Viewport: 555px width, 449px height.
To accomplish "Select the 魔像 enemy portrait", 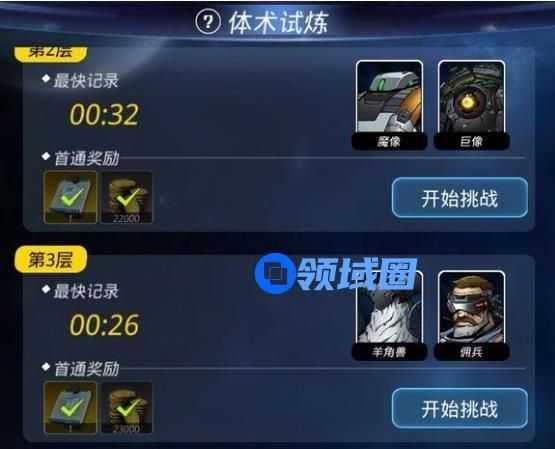I will (x=389, y=105).
